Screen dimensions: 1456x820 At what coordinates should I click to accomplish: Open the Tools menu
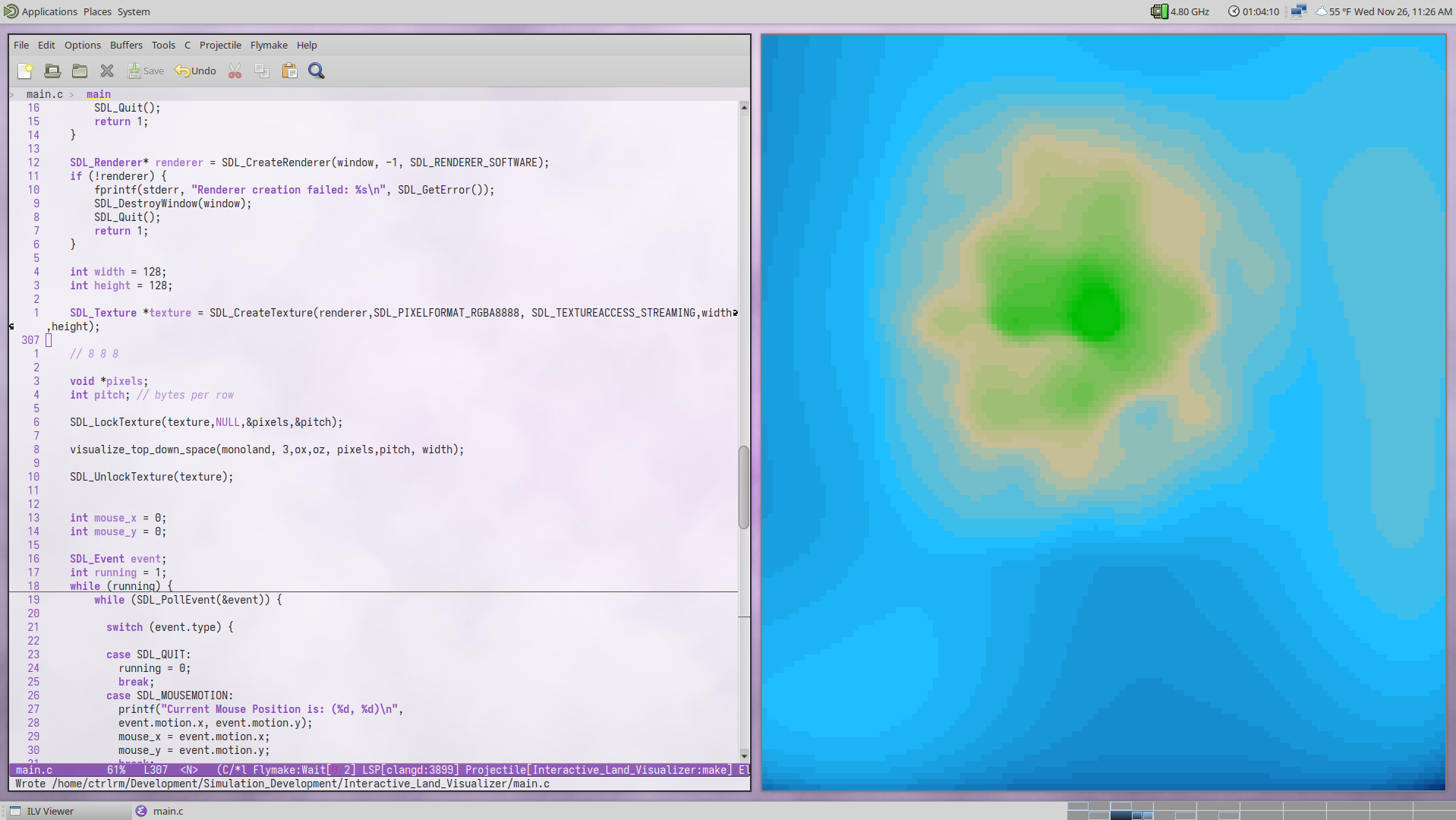(163, 45)
